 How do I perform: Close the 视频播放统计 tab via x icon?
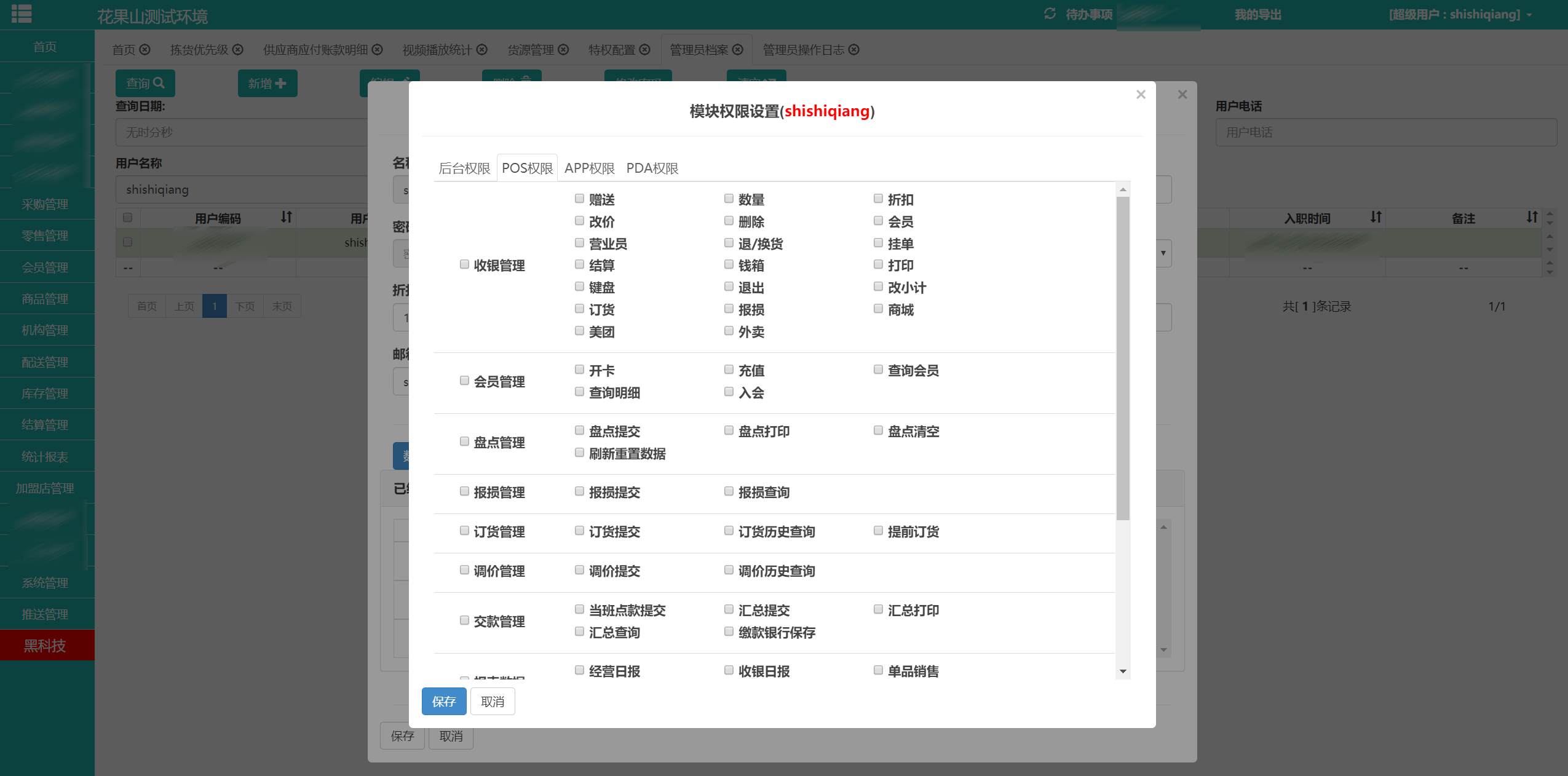click(x=482, y=50)
